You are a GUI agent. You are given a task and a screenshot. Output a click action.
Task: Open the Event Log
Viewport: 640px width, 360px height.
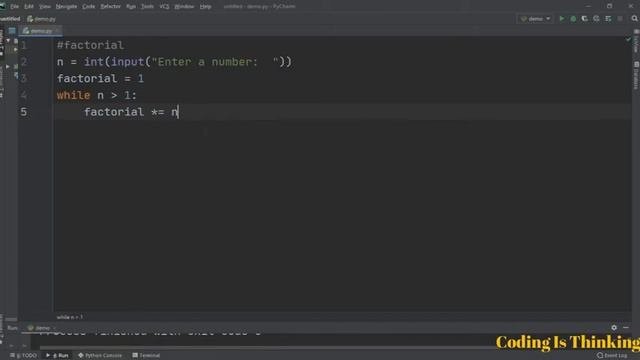click(612, 356)
